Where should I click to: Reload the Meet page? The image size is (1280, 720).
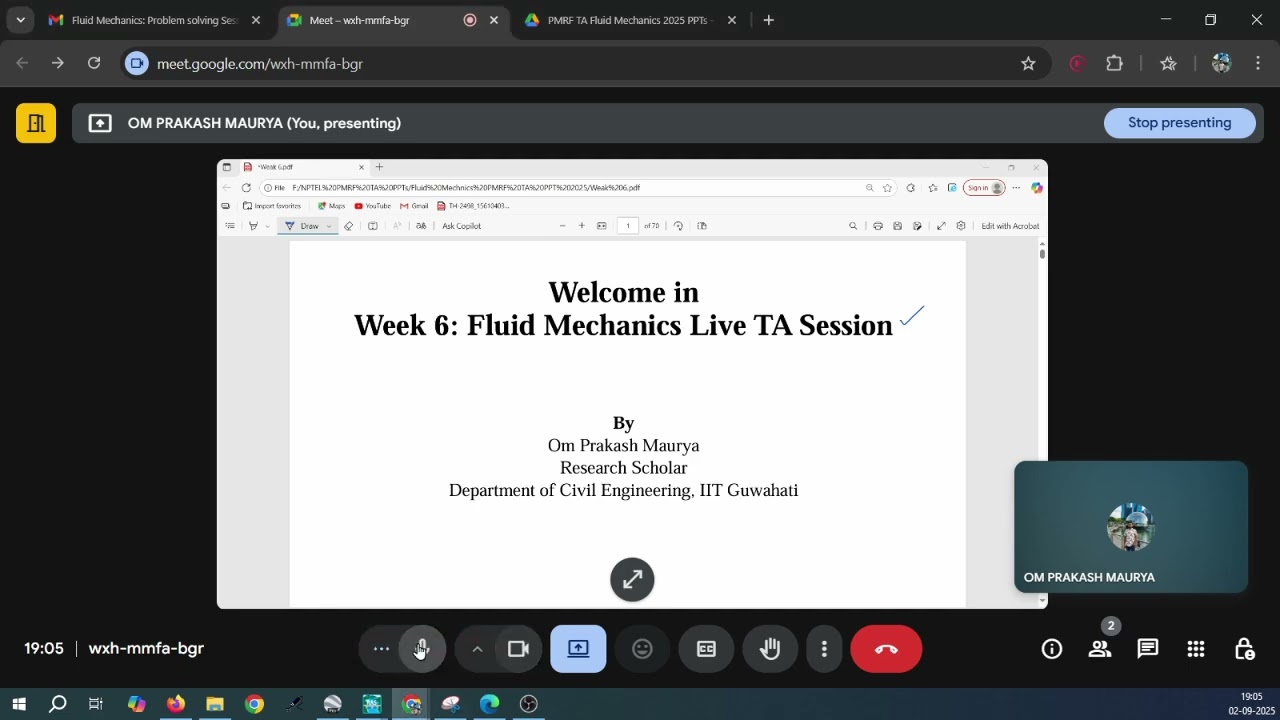point(94,63)
